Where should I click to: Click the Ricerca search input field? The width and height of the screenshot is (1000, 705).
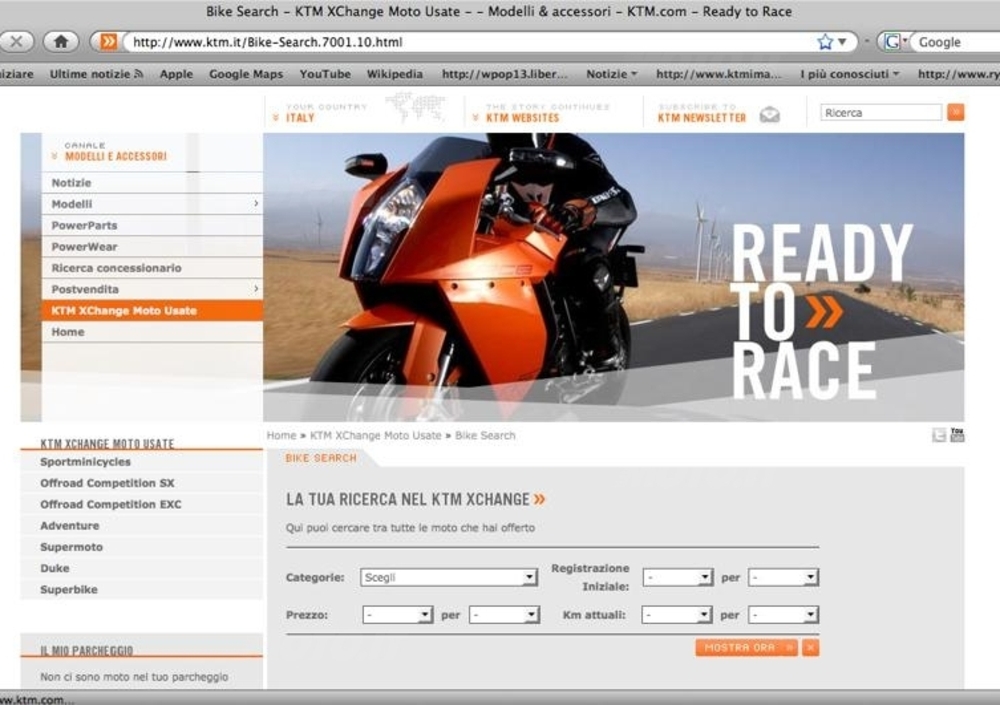click(x=880, y=113)
